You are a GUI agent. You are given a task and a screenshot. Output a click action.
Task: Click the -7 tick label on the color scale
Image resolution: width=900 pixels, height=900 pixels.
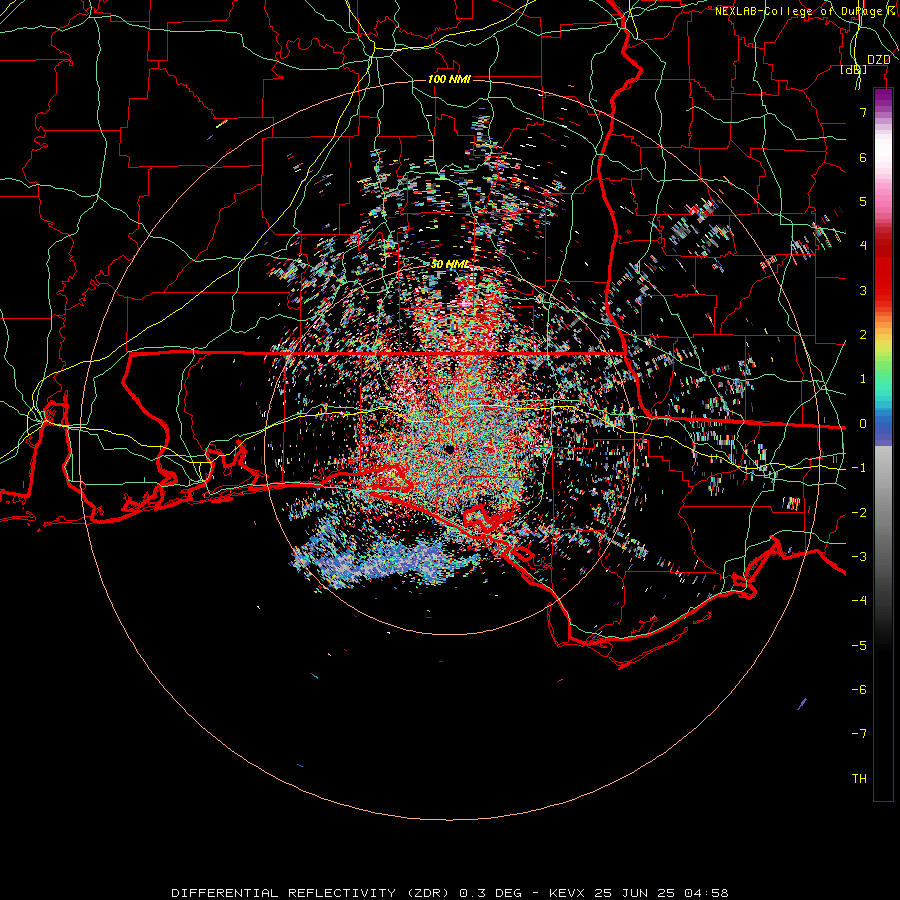(859, 734)
